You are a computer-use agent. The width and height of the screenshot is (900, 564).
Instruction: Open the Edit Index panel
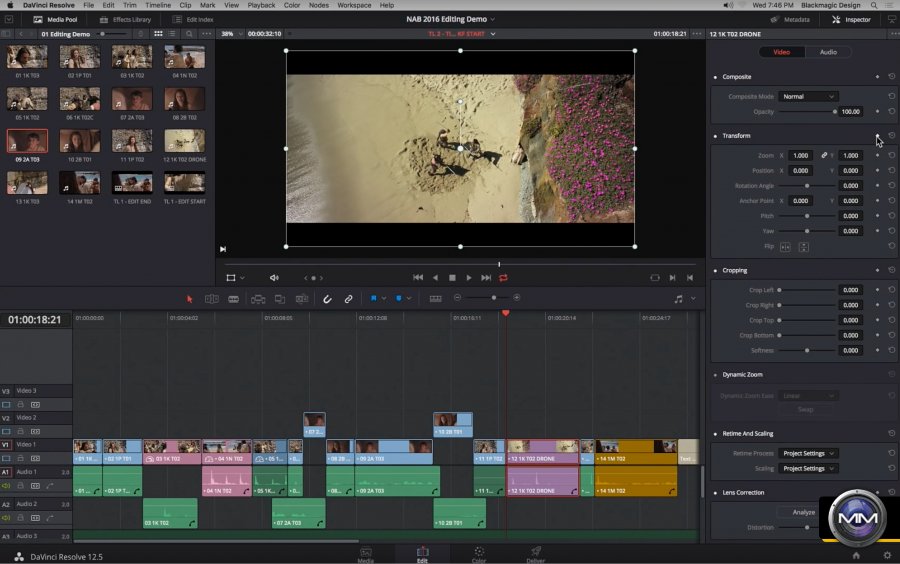(193, 20)
